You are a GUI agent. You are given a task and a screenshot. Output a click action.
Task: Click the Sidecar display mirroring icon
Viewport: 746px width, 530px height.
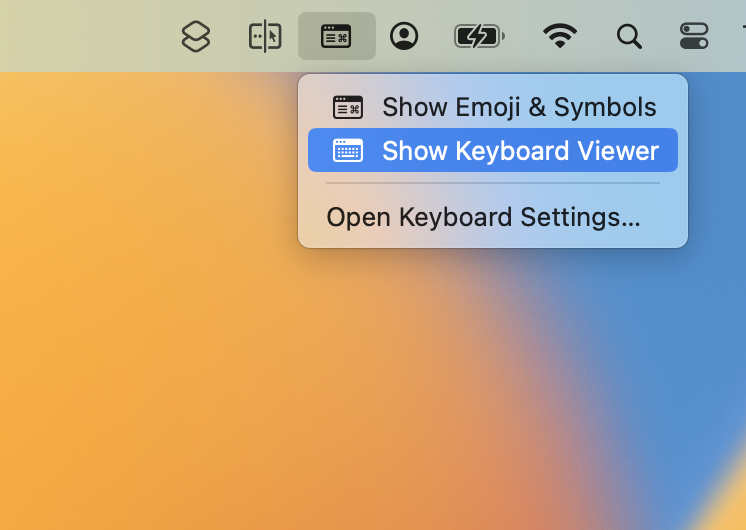tap(265, 36)
